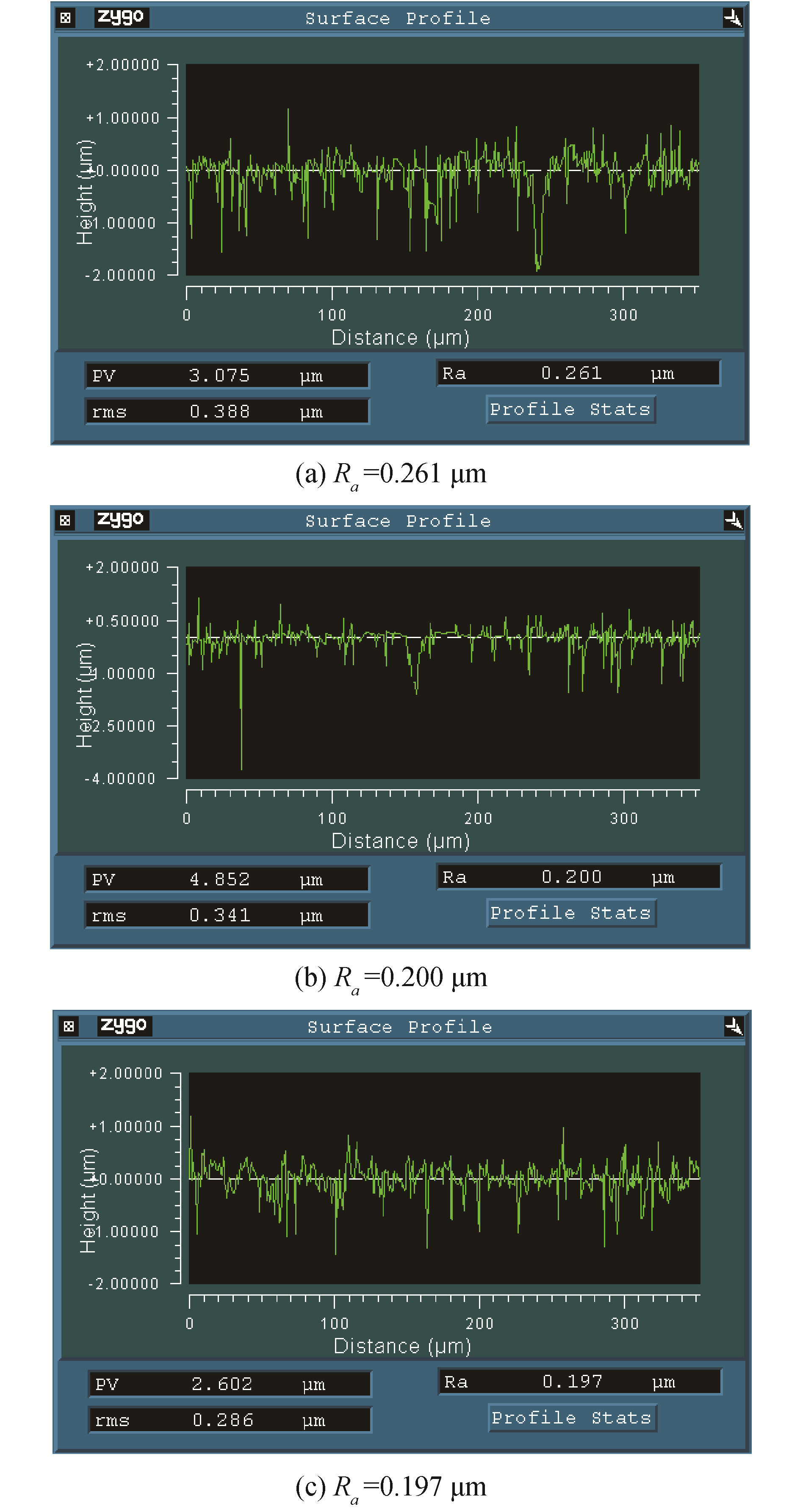Click the pin icon in Ra 0.197 window
This screenshot has width=800, height=1512.
coord(734,1027)
